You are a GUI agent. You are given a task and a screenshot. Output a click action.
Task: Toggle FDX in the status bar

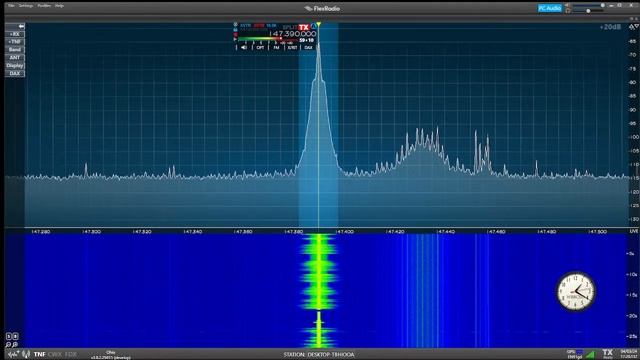pos(71,354)
